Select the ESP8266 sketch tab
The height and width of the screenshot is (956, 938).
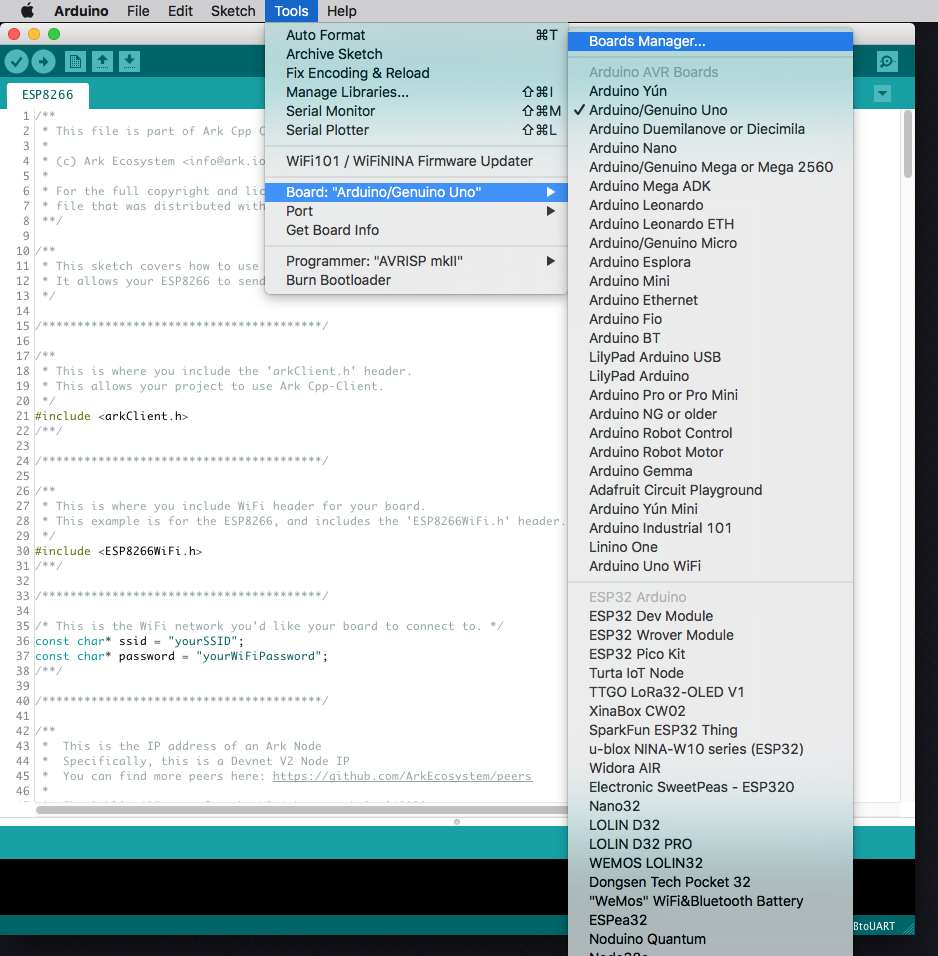[48, 97]
